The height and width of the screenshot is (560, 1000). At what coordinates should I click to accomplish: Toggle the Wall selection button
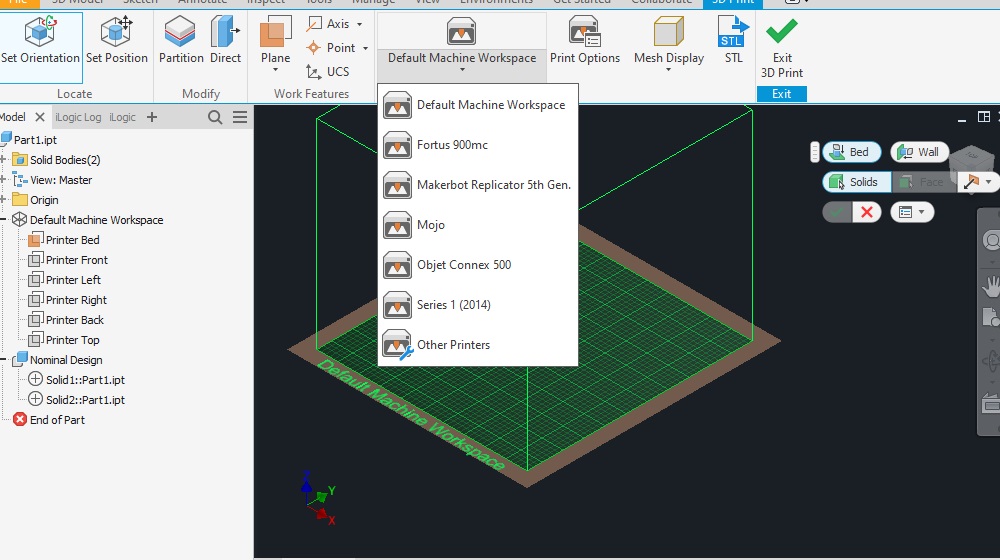(x=918, y=152)
